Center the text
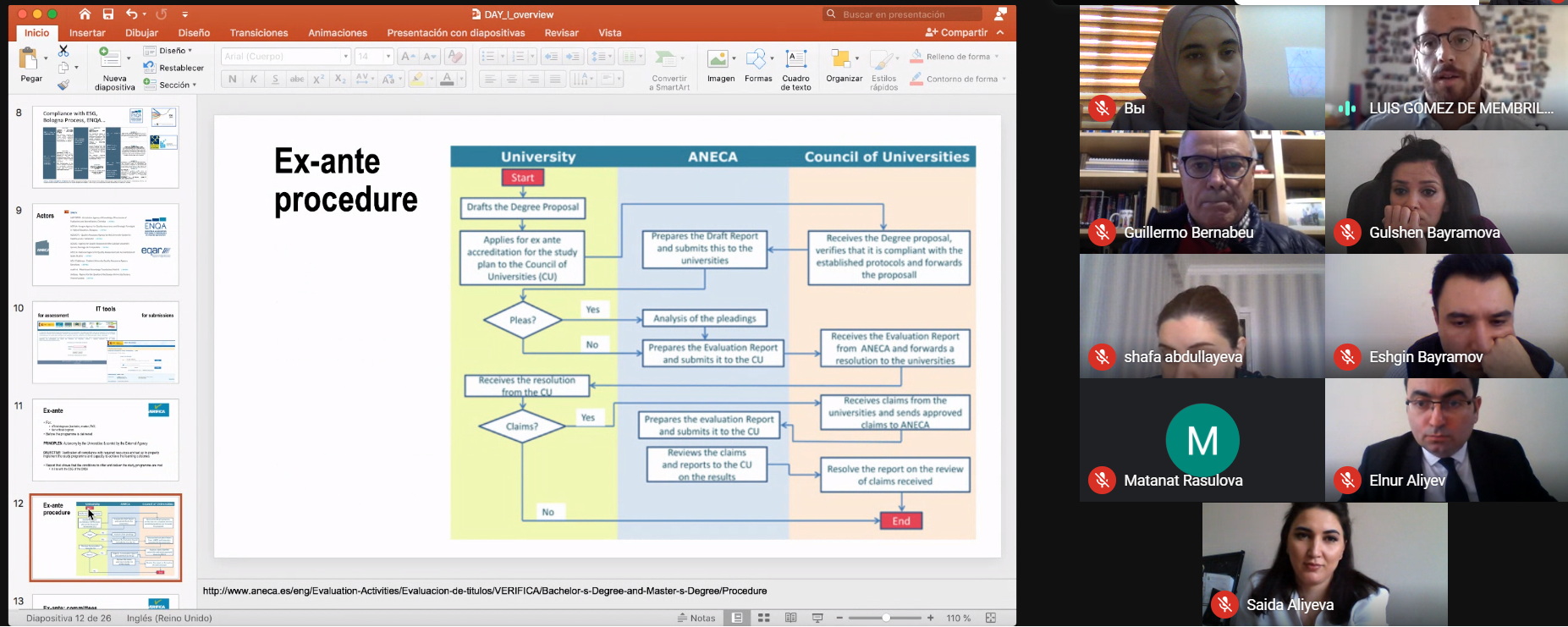The height and width of the screenshot is (627, 1568). coord(511,79)
